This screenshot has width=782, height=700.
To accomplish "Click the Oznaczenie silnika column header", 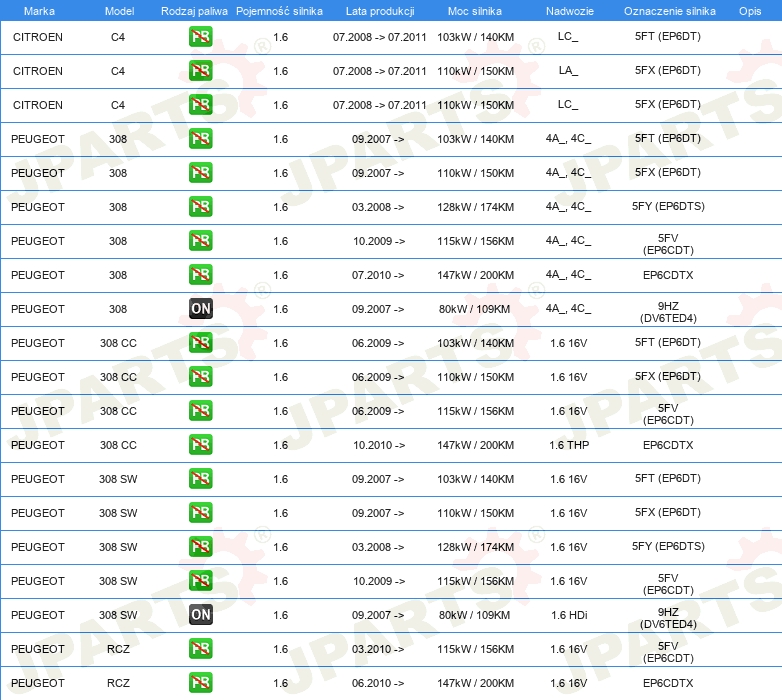I will click(x=669, y=10).
